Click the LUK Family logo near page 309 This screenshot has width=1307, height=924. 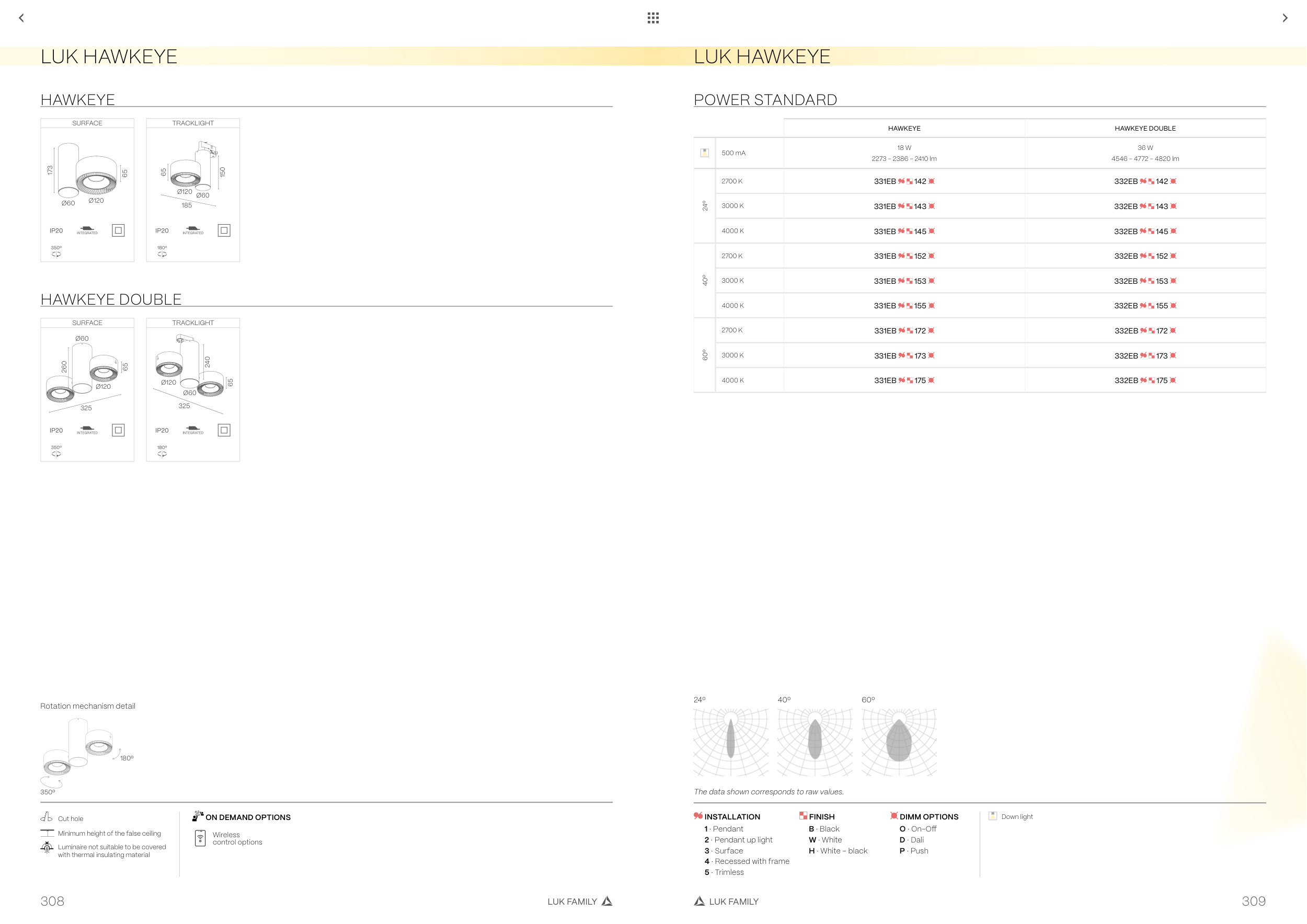click(699, 901)
